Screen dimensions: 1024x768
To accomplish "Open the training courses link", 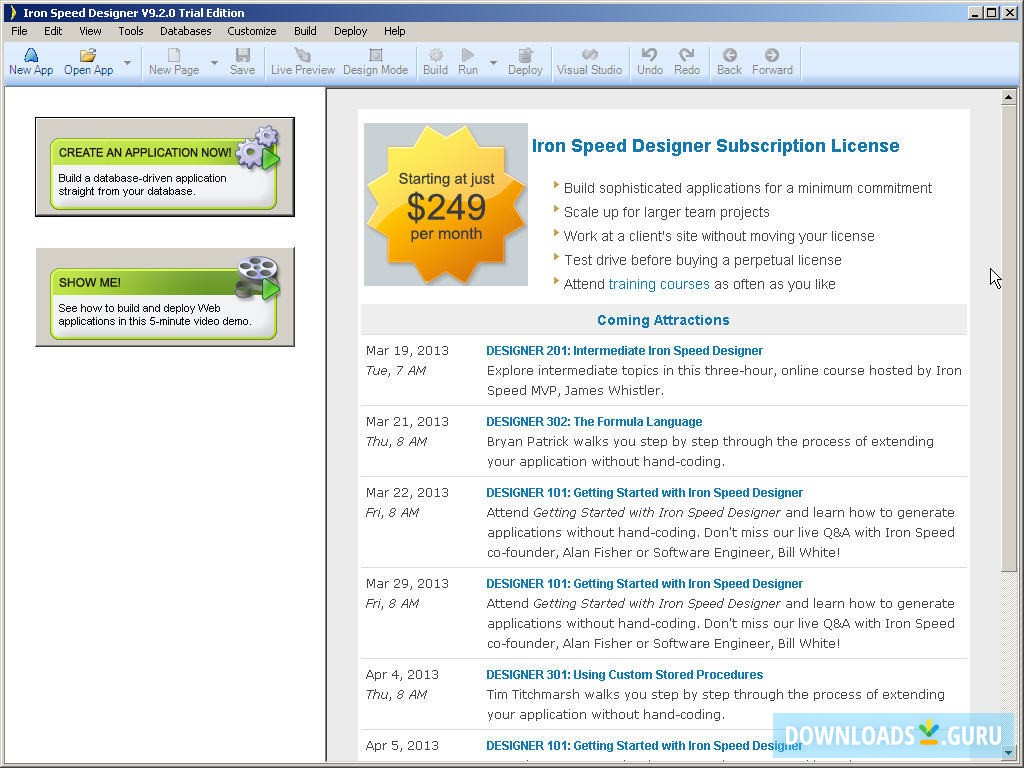I will click(659, 284).
